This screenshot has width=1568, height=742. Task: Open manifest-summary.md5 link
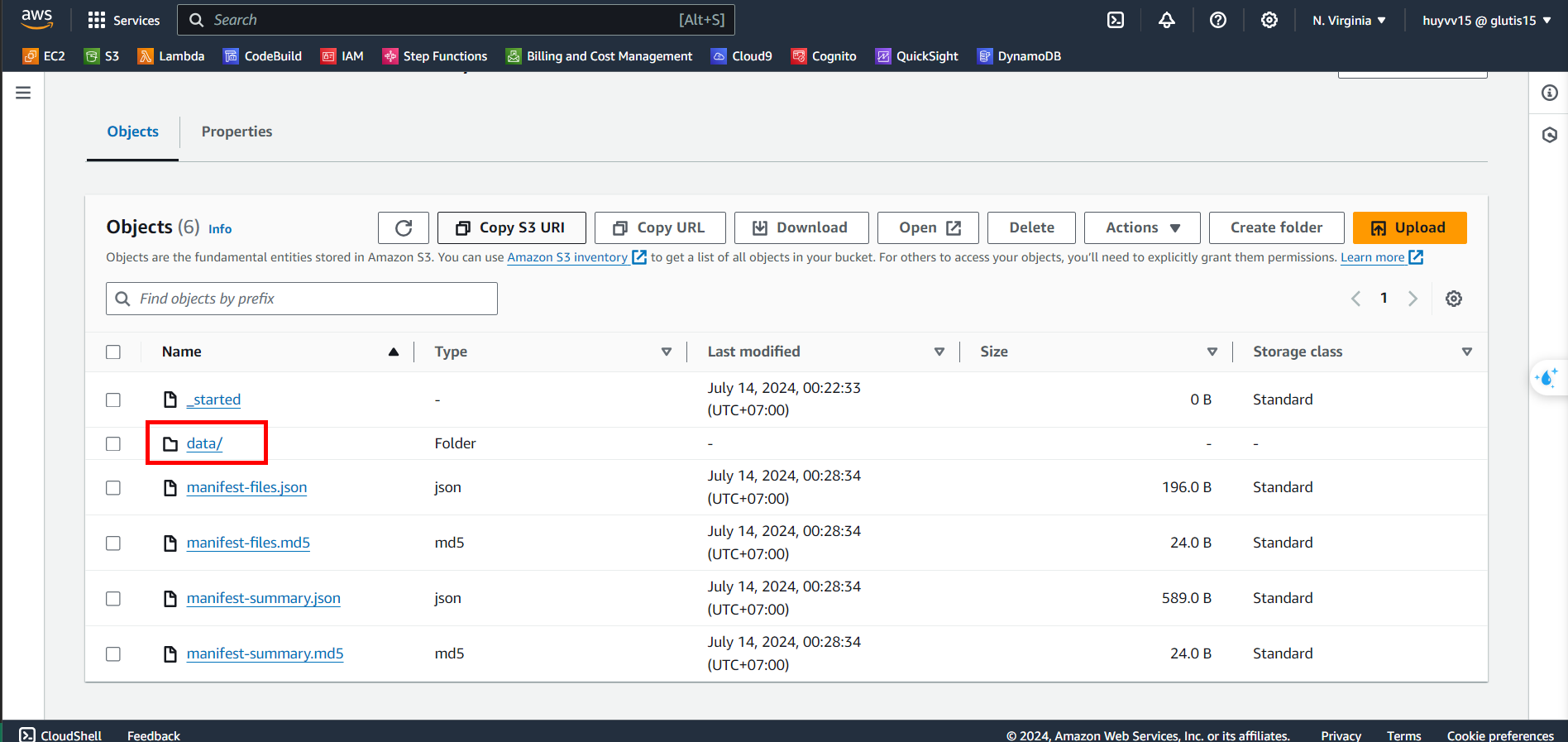265,654
